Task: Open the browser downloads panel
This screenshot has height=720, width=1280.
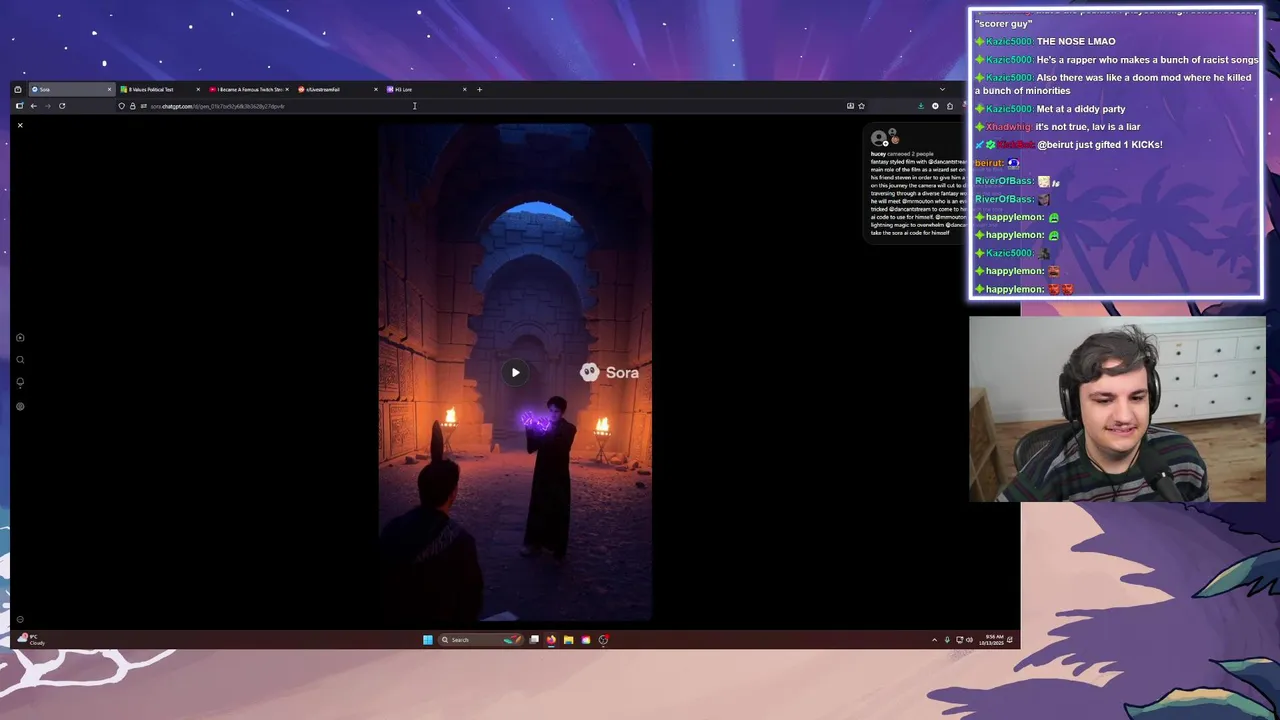Action: (x=921, y=106)
